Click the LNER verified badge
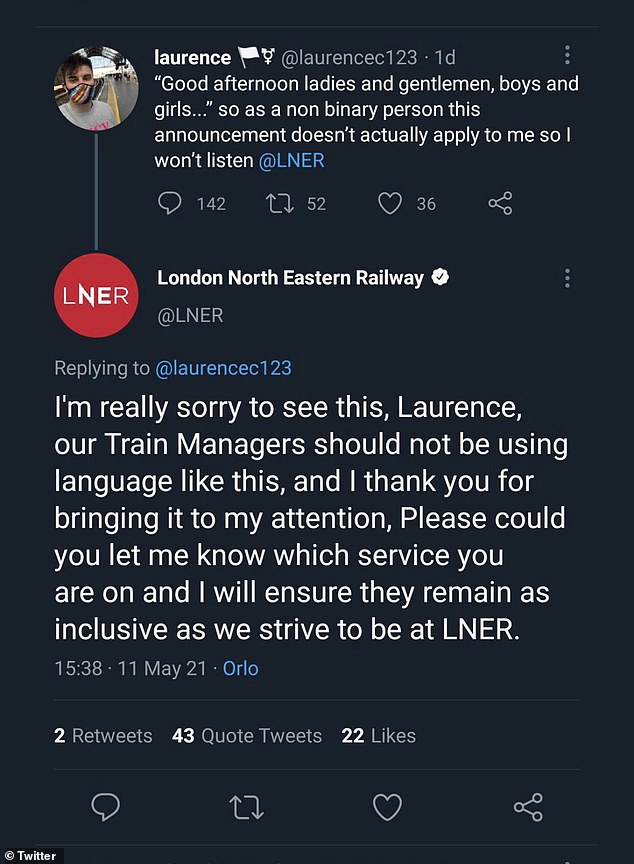 pos(439,278)
